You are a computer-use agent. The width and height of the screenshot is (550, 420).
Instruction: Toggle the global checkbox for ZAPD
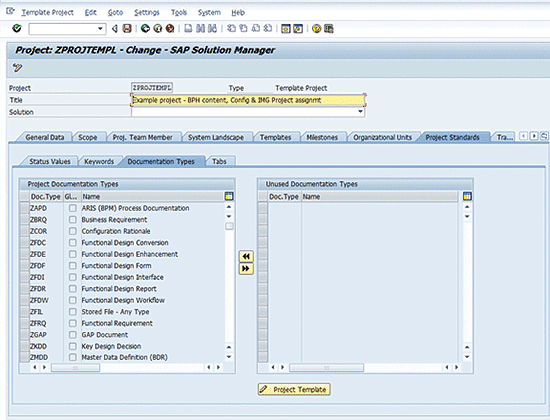pyautogui.click(x=73, y=208)
